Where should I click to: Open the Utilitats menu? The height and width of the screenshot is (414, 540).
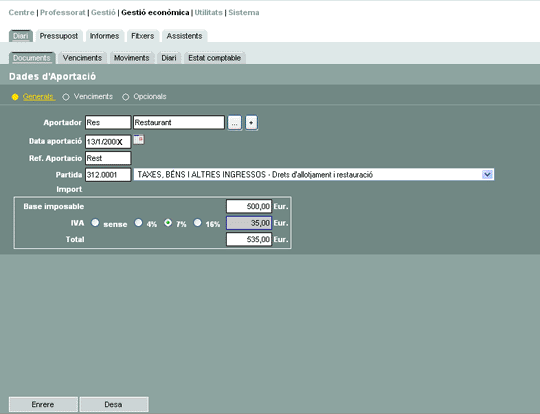[x=208, y=12]
